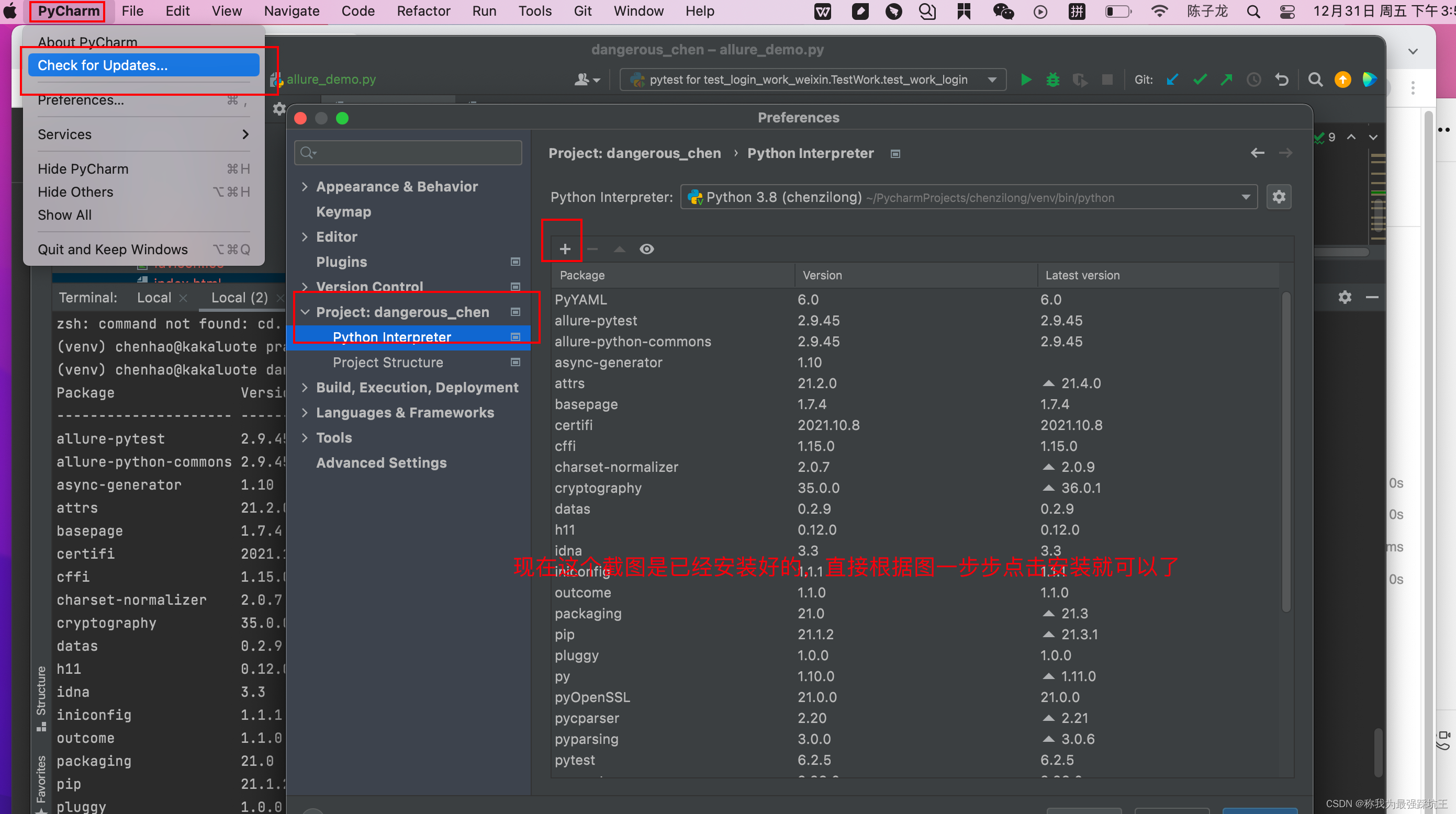Toggle show early releases eye icon

tap(646, 249)
